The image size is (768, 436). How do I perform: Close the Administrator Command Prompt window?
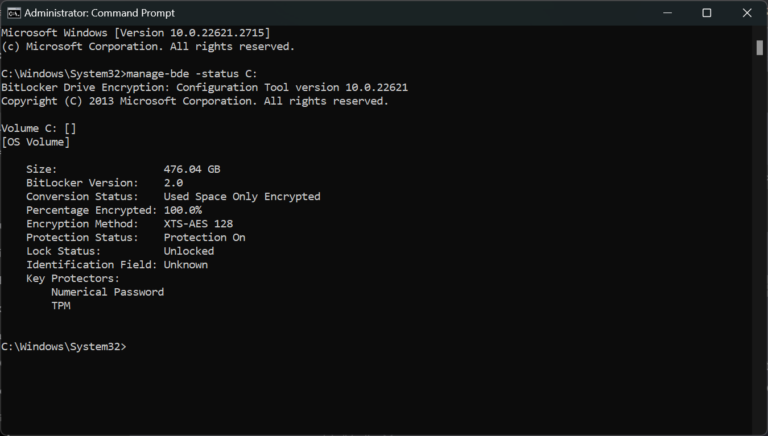click(x=746, y=13)
